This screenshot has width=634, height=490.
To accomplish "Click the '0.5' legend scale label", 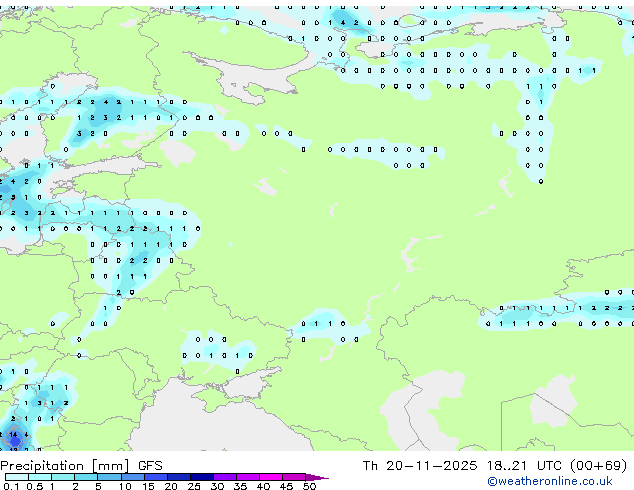I will coord(35,486).
